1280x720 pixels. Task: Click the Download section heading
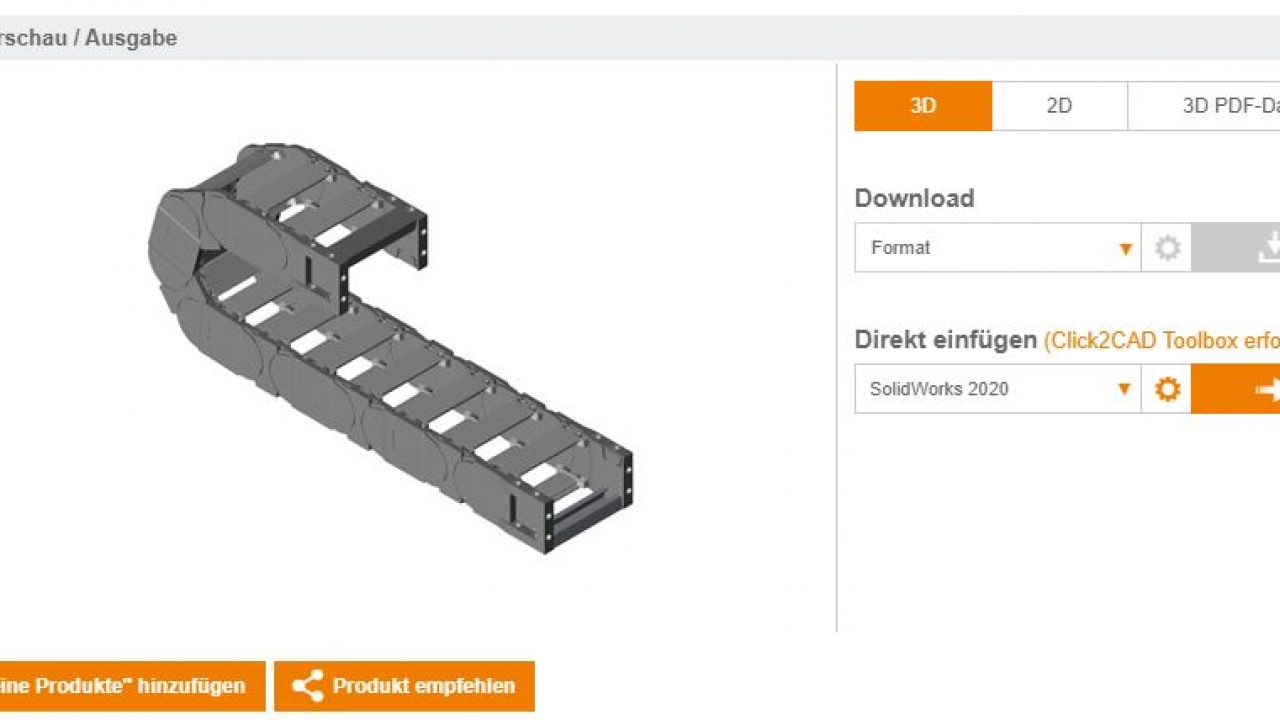914,198
